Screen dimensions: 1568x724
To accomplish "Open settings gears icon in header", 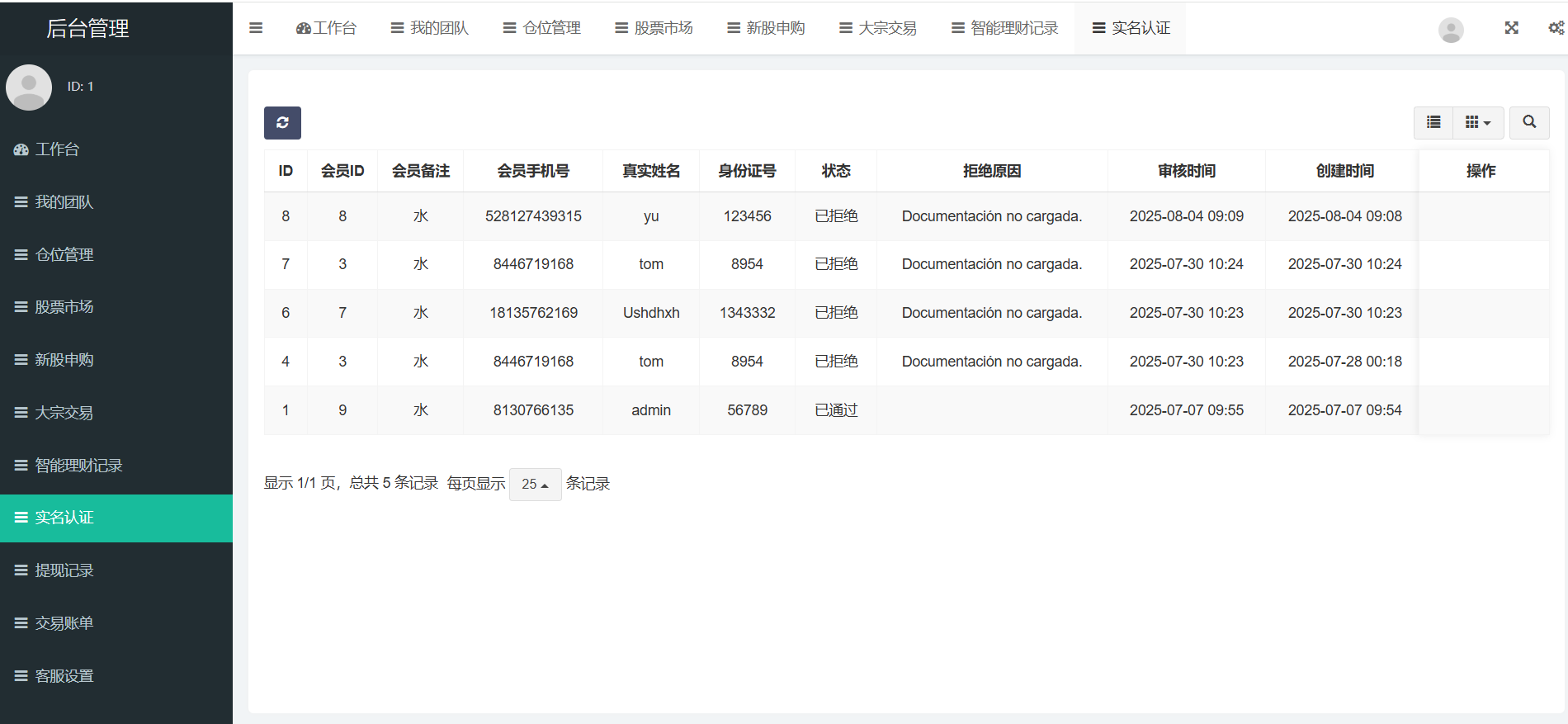I will [1556, 28].
